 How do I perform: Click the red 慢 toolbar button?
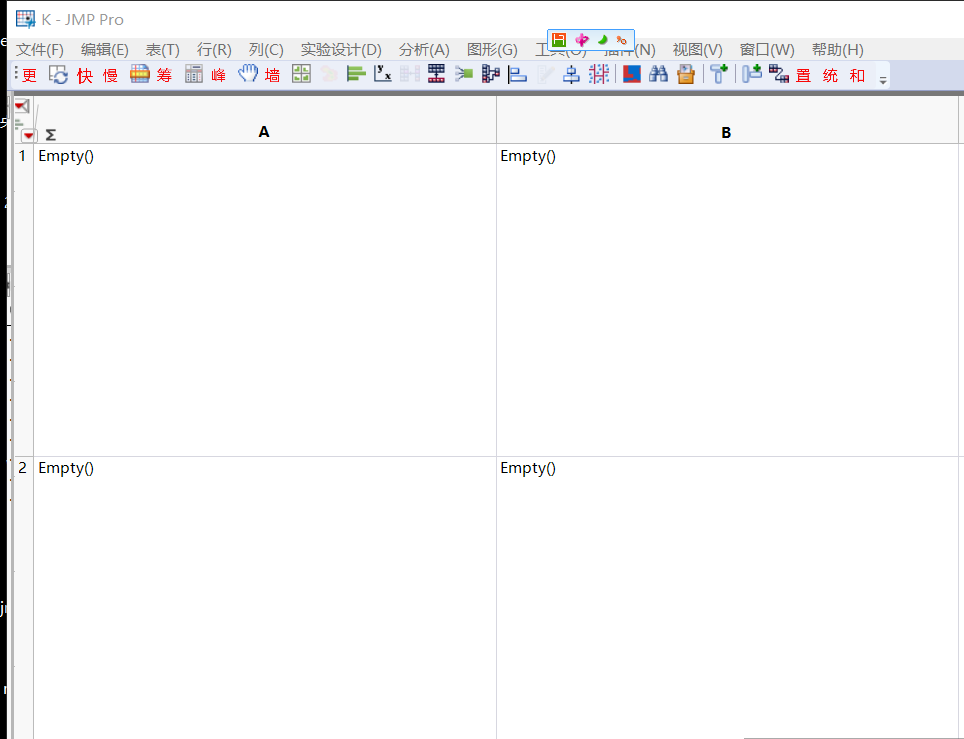click(111, 75)
